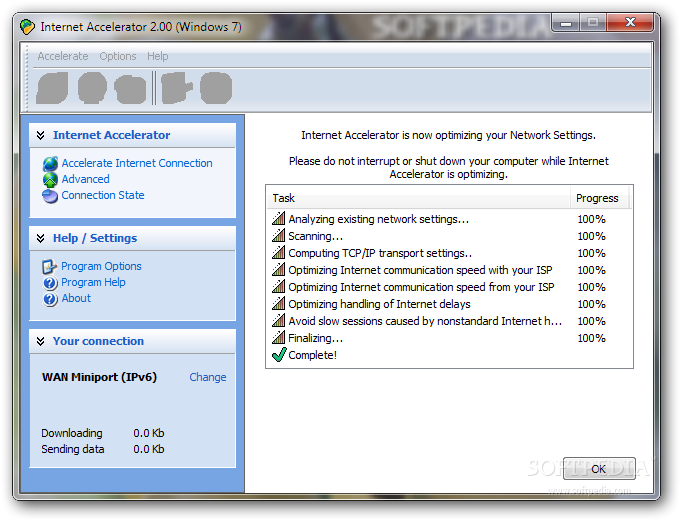681x521 pixels.
Task: Click the Progress column header
Action: [x=599, y=198]
